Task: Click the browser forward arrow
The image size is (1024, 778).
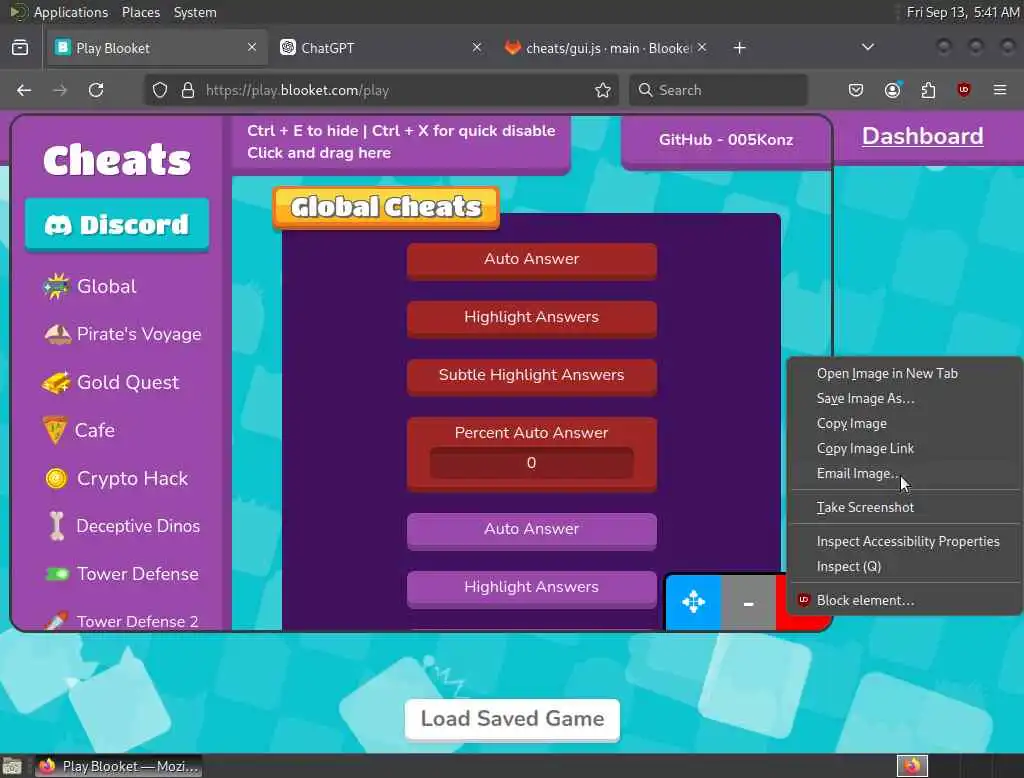Action: (60, 90)
